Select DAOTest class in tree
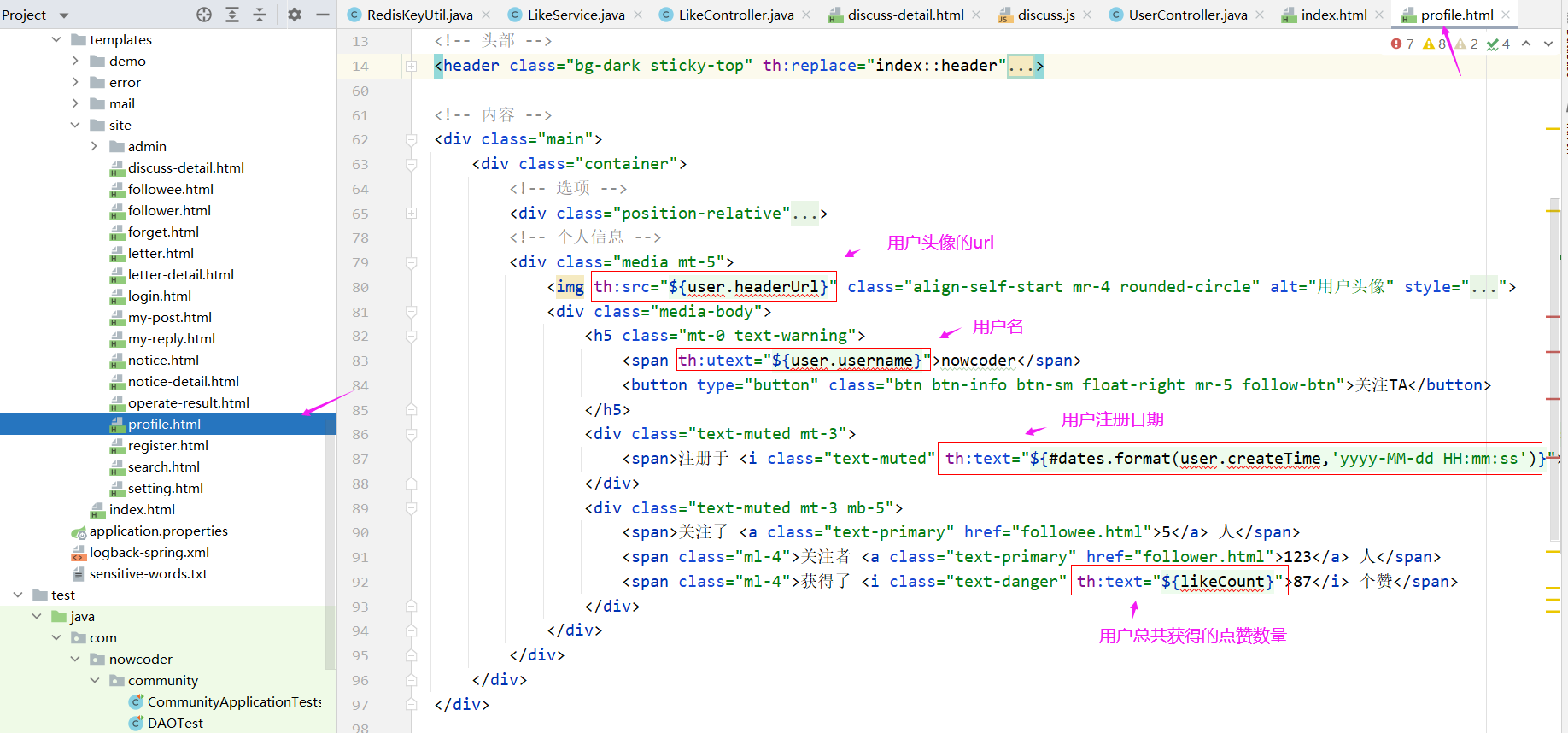The image size is (1568, 733). (x=175, y=723)
